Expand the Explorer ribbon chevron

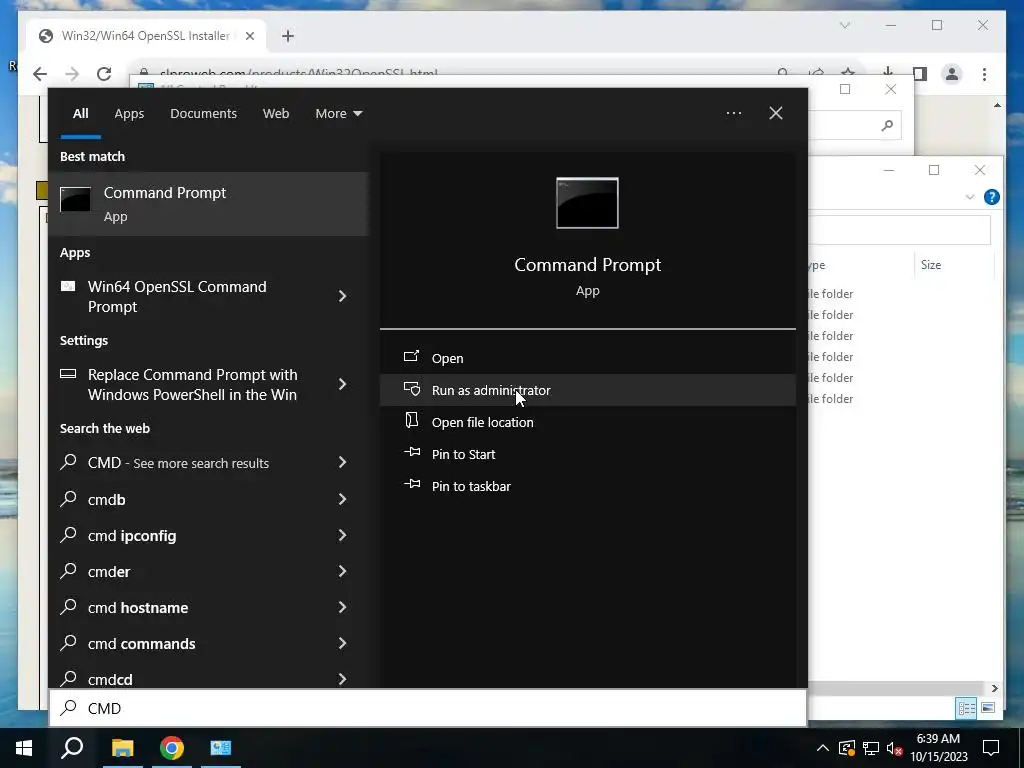pos(970,197)
